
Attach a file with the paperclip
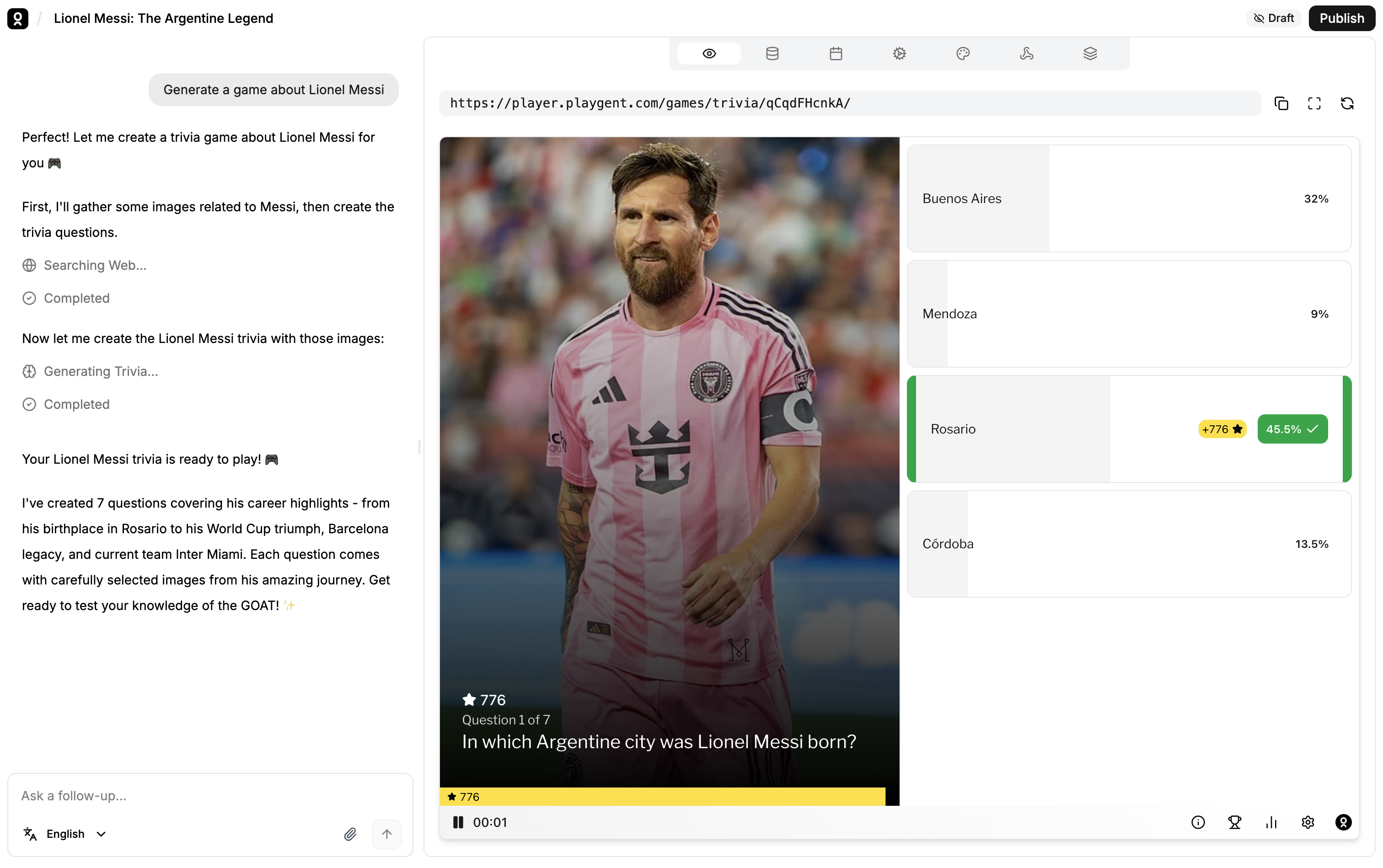click(350, 834)
